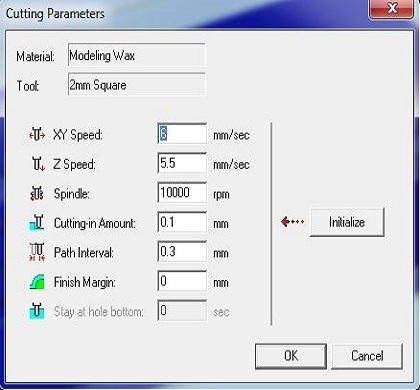
Task: Select the Z Speed field showing 5.5
Action: (182, 163)
